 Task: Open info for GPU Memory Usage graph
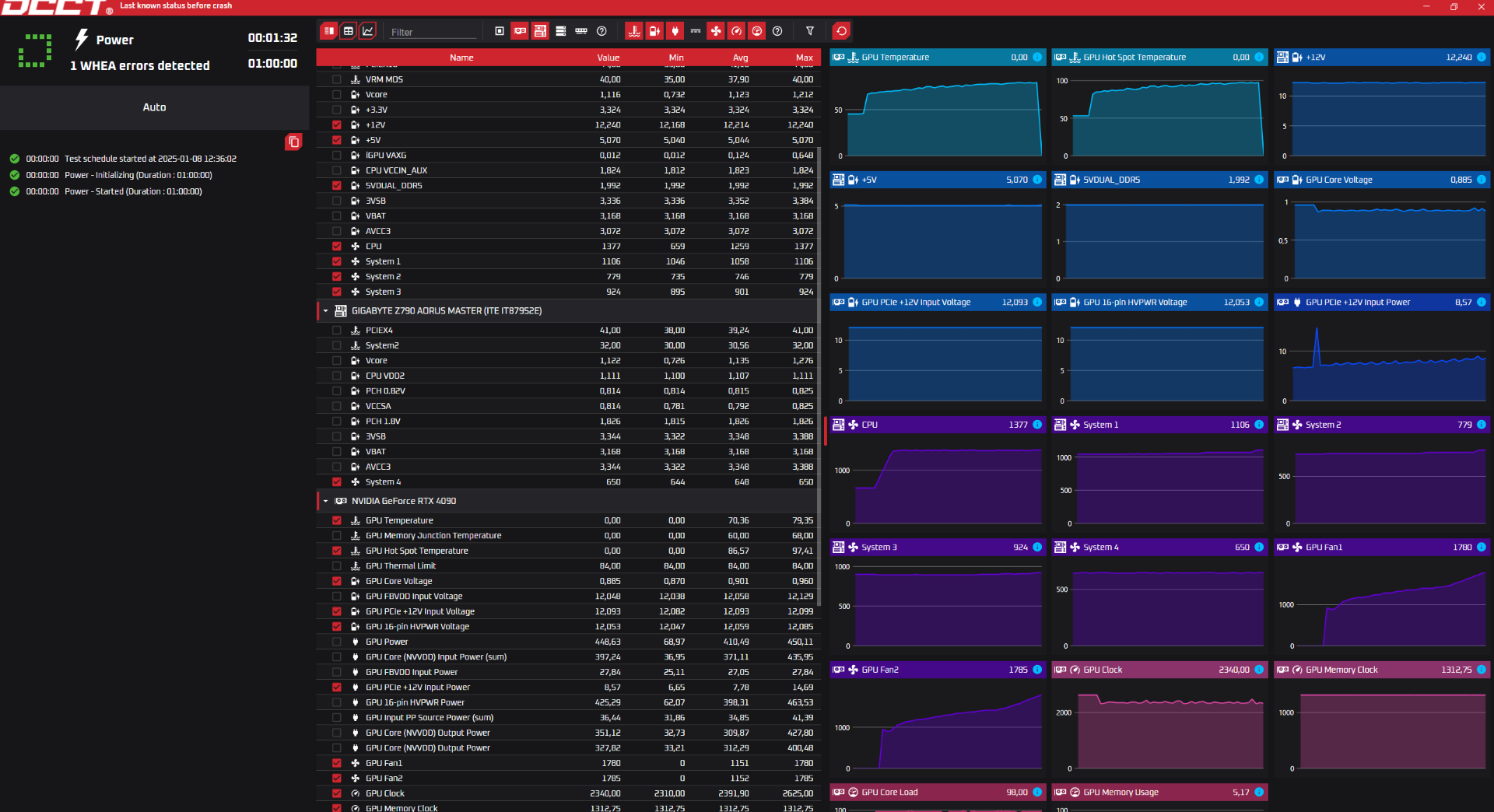click(1259, 793)
